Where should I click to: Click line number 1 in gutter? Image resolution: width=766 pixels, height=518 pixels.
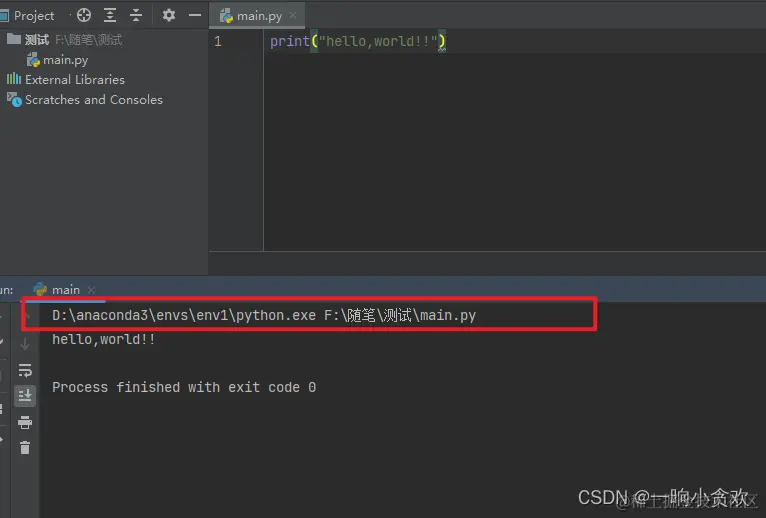point(218,42)
